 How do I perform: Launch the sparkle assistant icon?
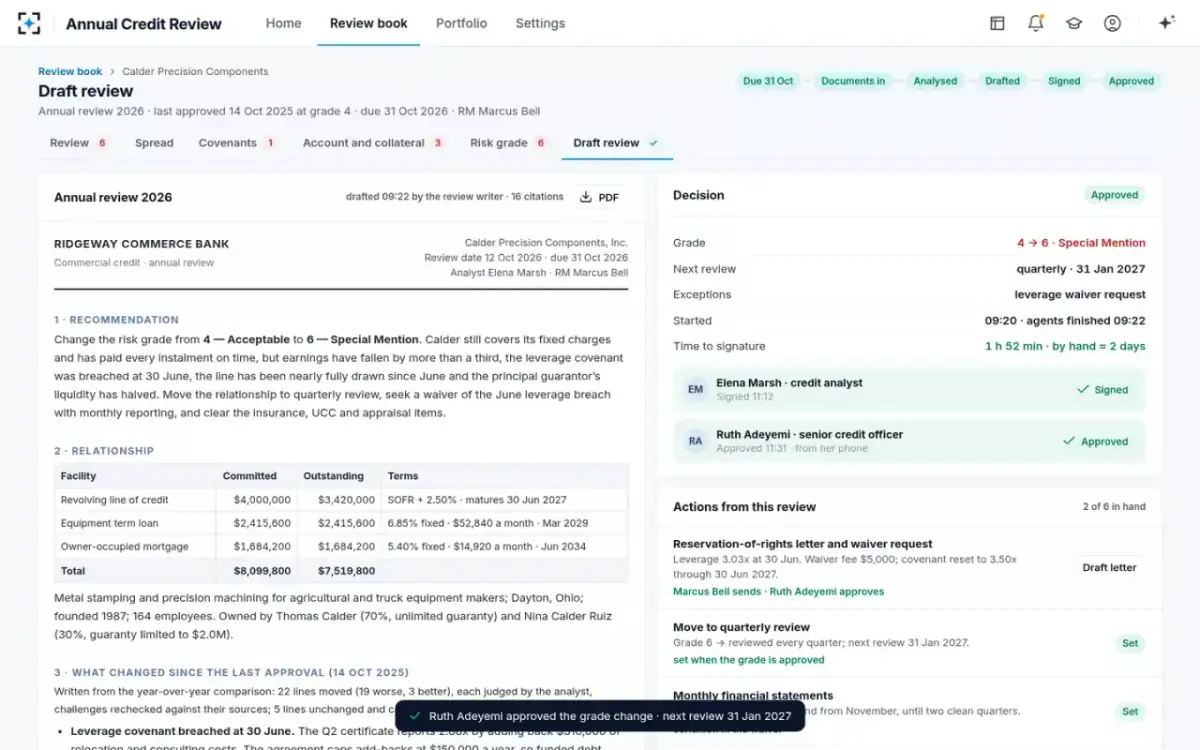pos(1166,23)
